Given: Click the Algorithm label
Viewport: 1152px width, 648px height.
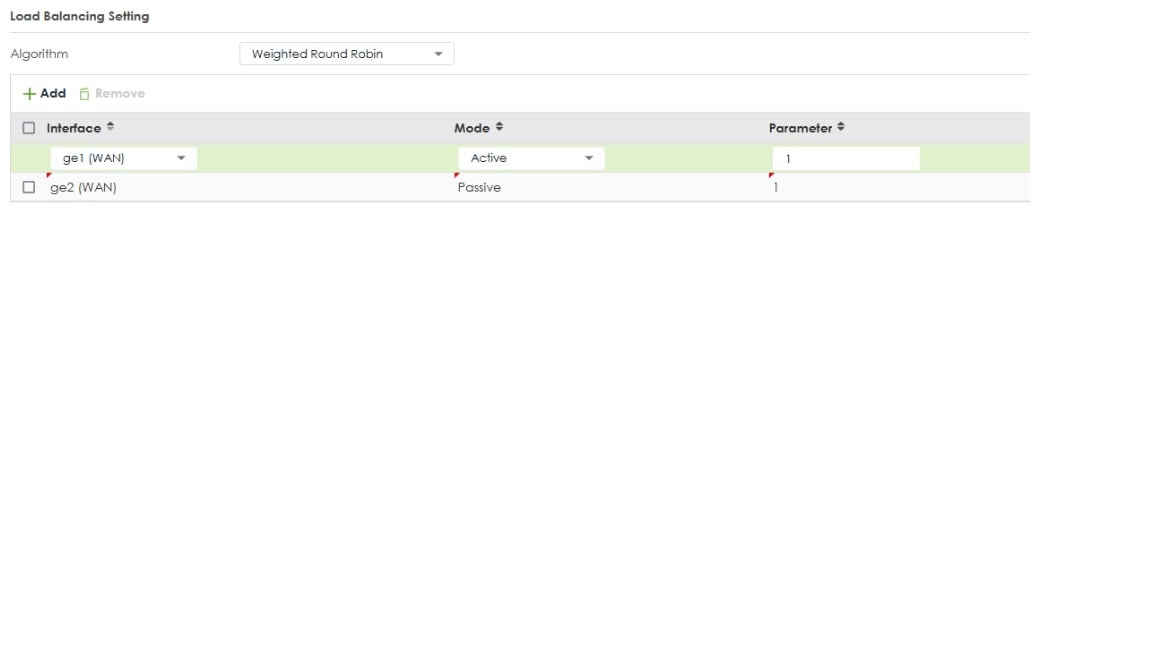Looking at the screenshot, I should (x=39, y=54).
